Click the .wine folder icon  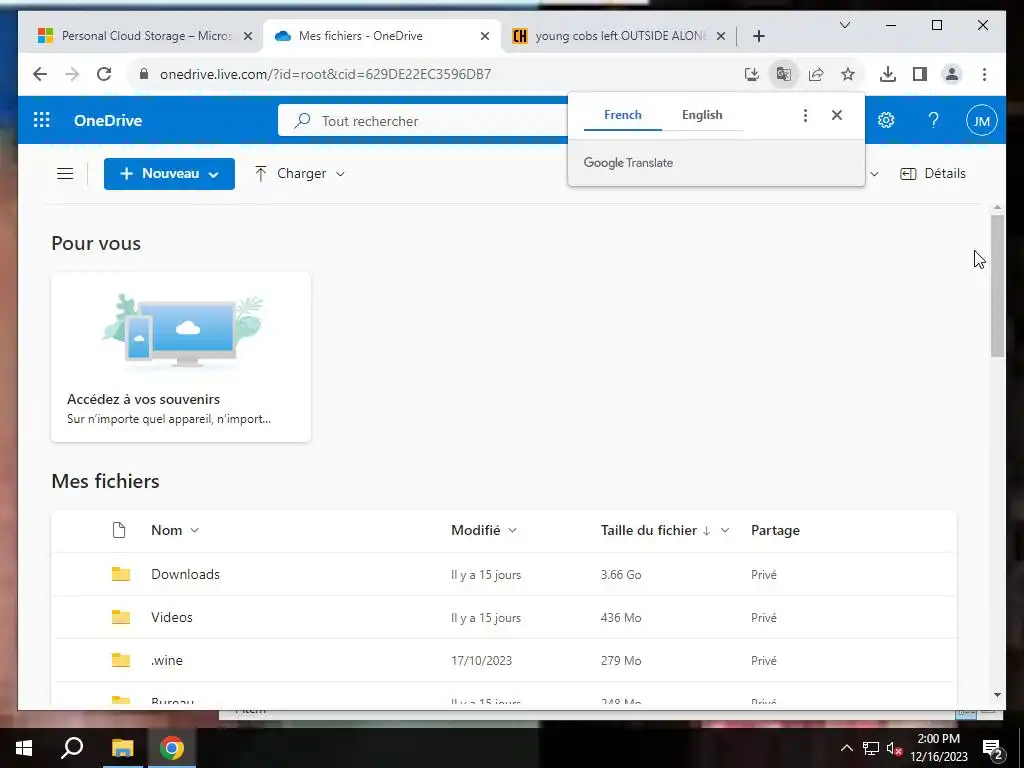pyautogui.click(x=121, y=660)
